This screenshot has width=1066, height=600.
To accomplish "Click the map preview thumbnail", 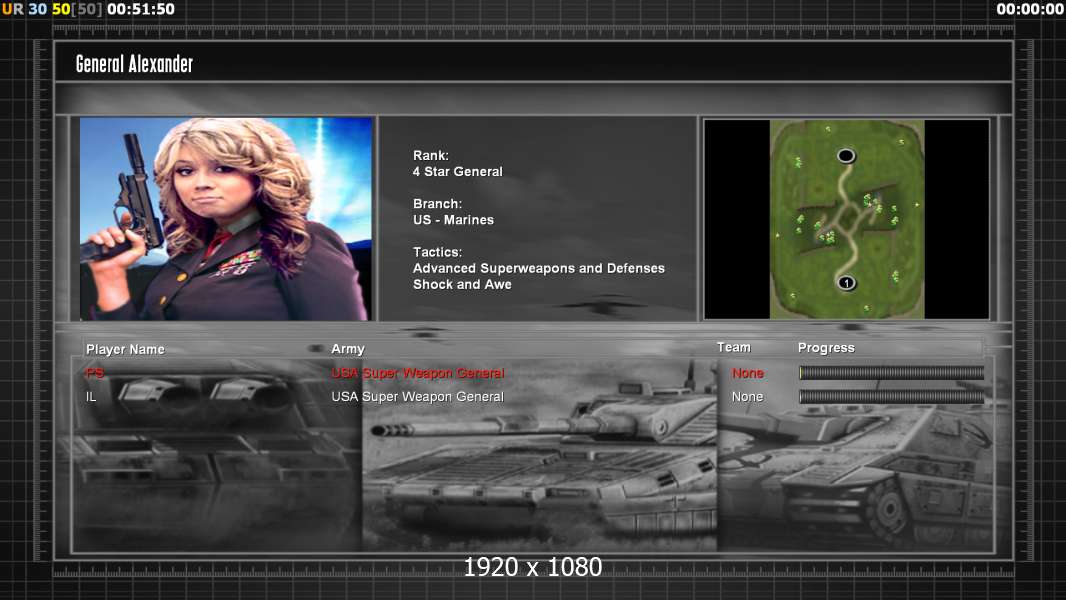I will pos(846,219).
